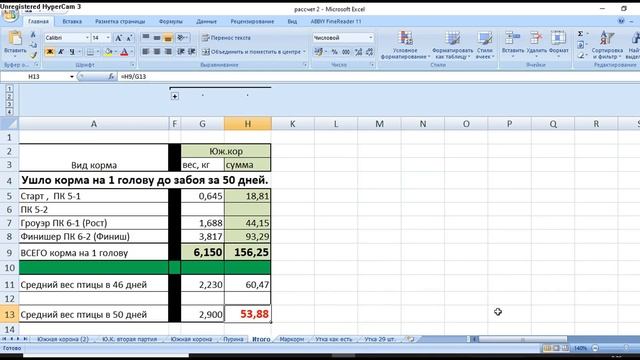640x360 pixels.
Task: Toggle align text left
Action: tap(146, 52)
